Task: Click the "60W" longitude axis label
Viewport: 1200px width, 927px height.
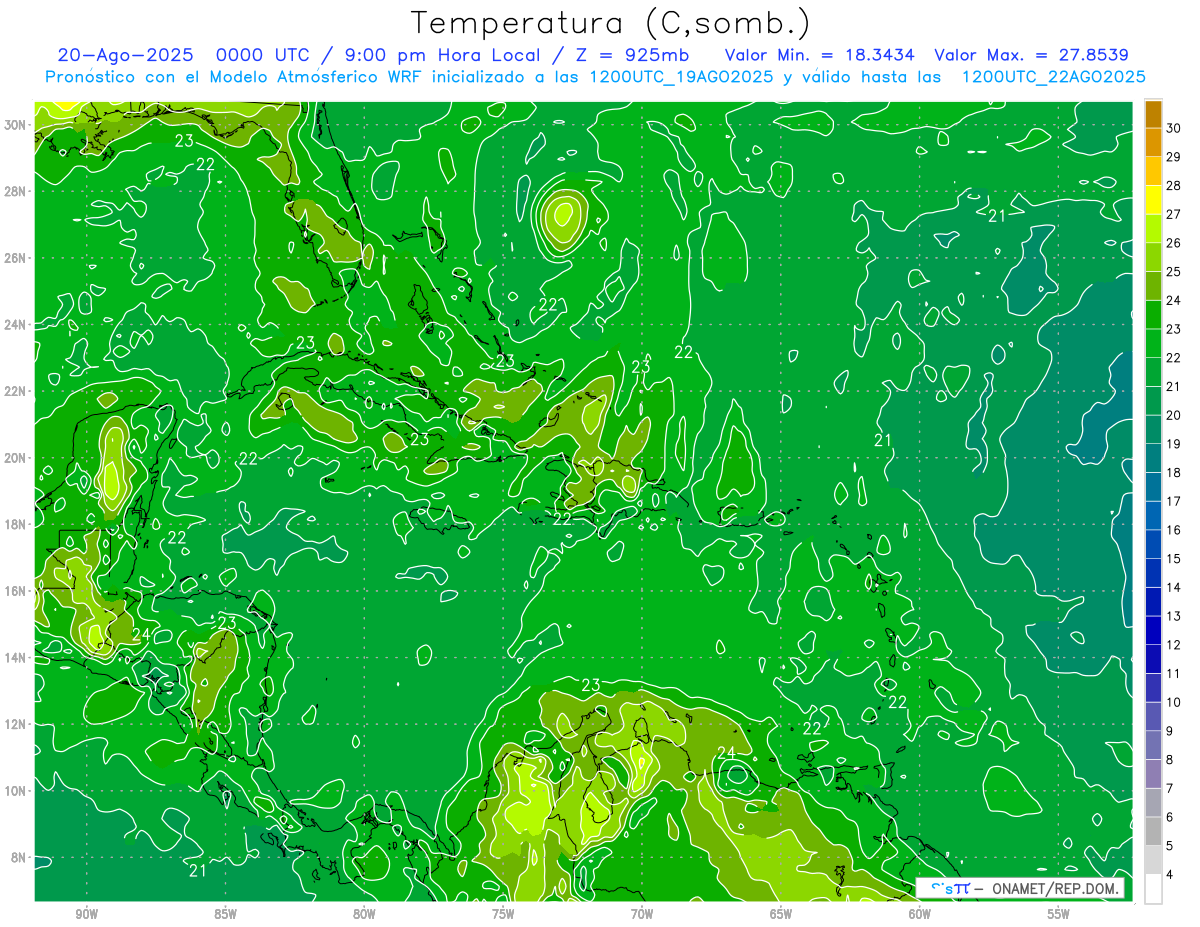Action: [920, 914]
